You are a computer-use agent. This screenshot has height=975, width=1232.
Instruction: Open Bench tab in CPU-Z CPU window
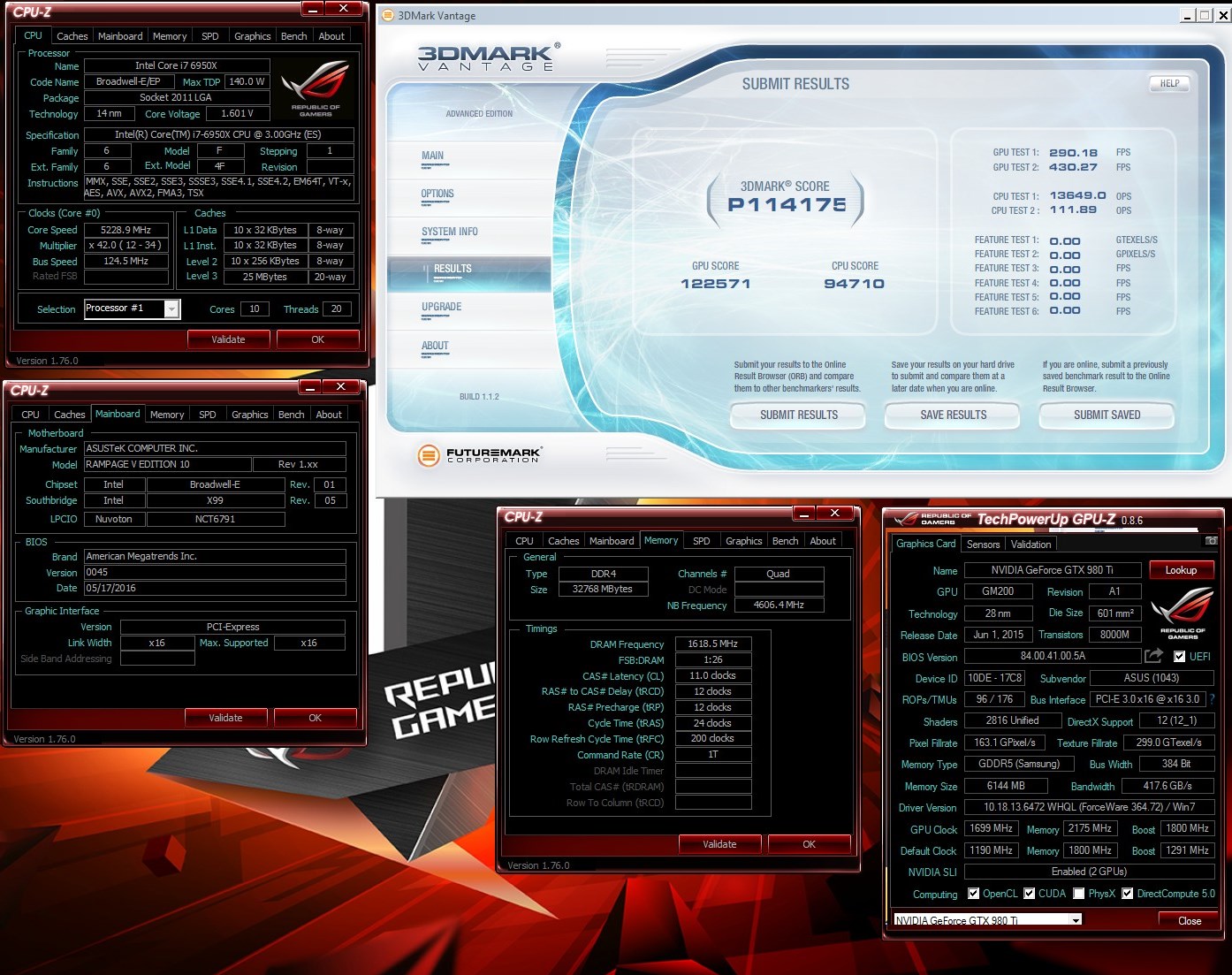tap(293, 36)
